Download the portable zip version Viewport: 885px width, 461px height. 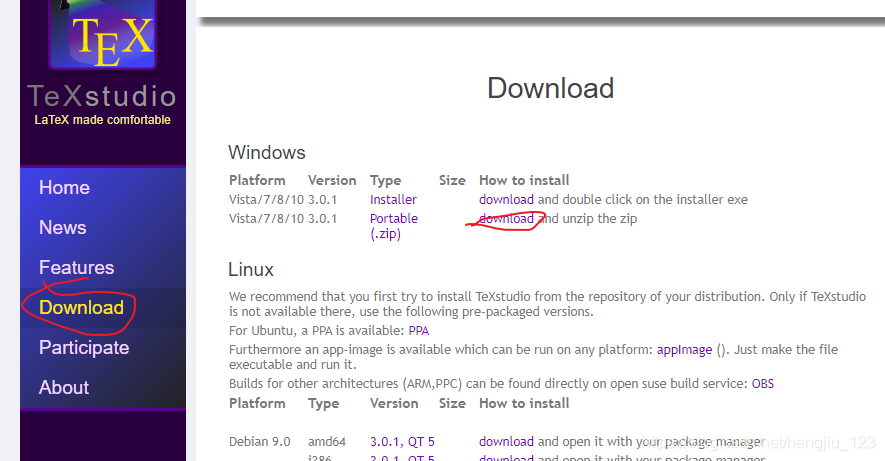point(506,219)
